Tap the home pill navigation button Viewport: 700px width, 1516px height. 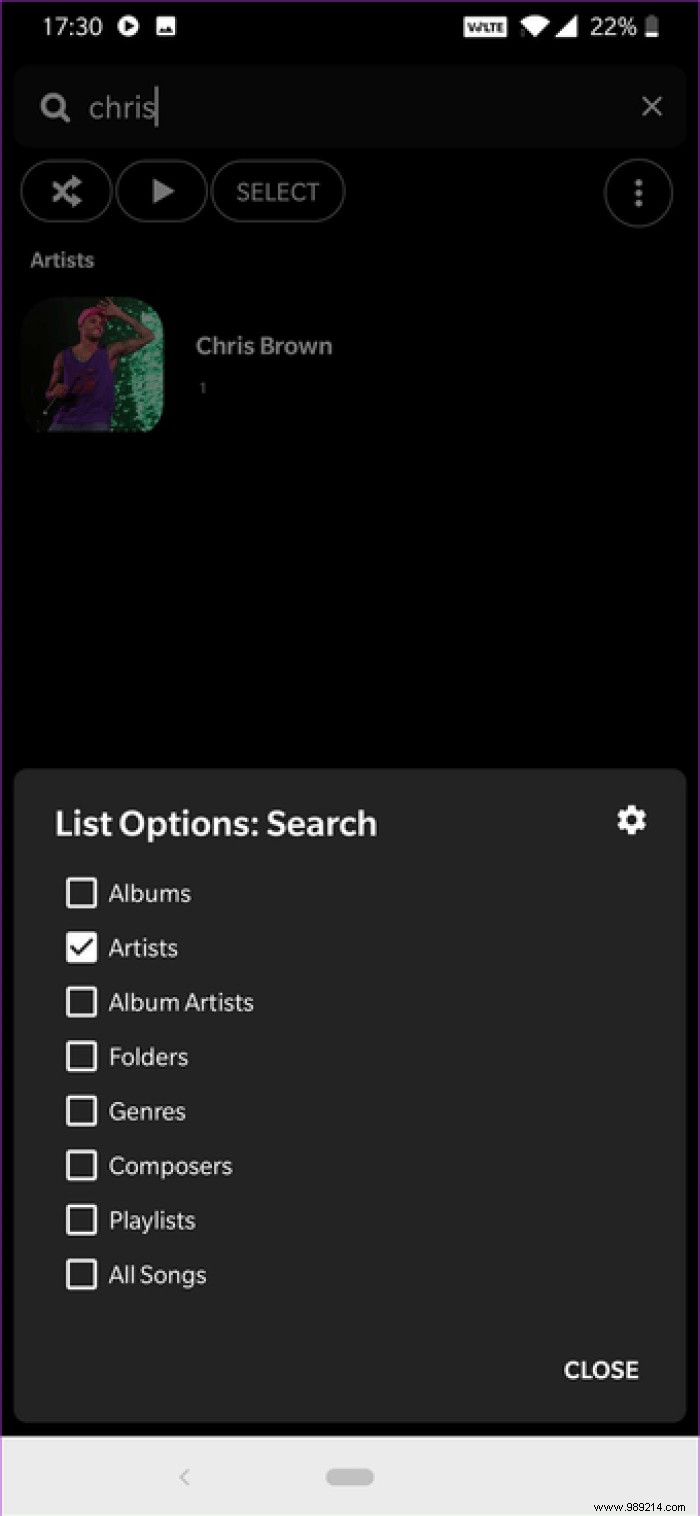click(x=350, y=1477)
